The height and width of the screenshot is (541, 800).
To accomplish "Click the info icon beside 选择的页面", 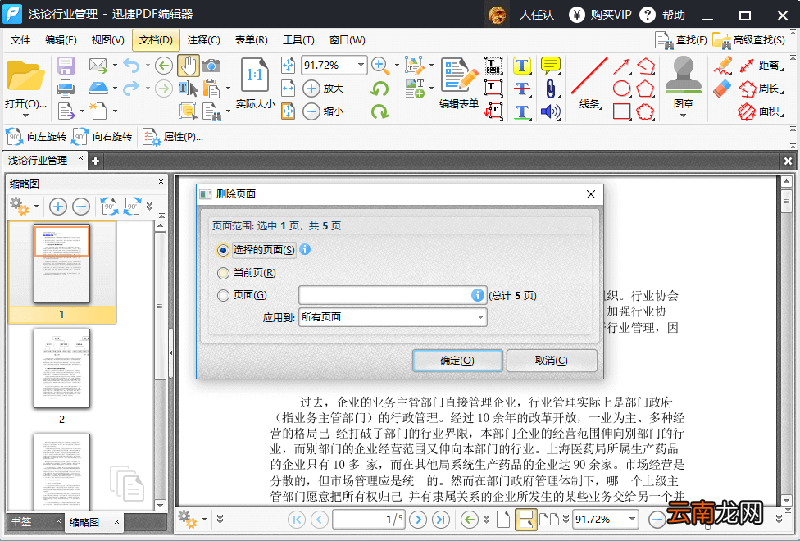I will click(x=305, y=249).
